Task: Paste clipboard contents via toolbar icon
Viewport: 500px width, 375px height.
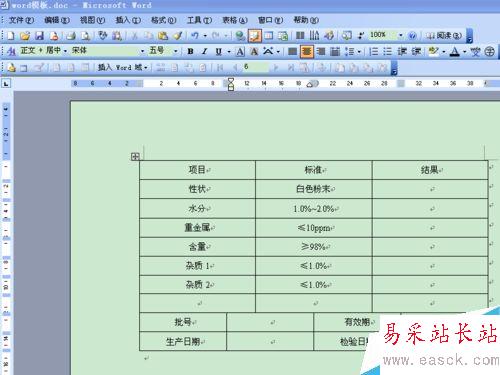Action: tap(163, 35)
